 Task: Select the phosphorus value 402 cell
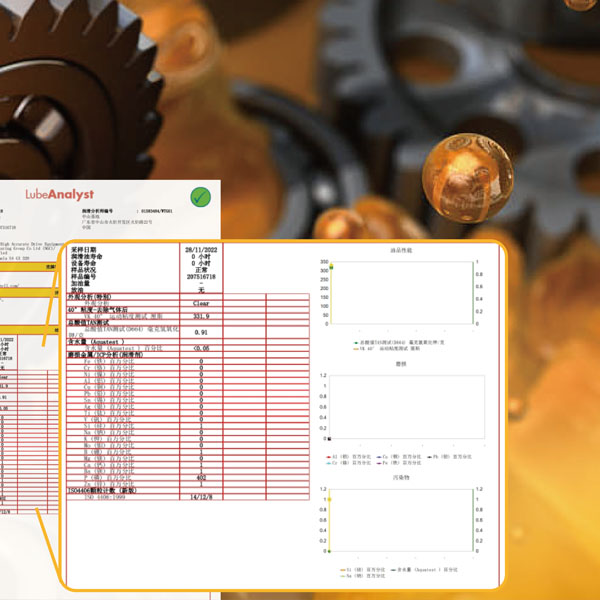200,478
